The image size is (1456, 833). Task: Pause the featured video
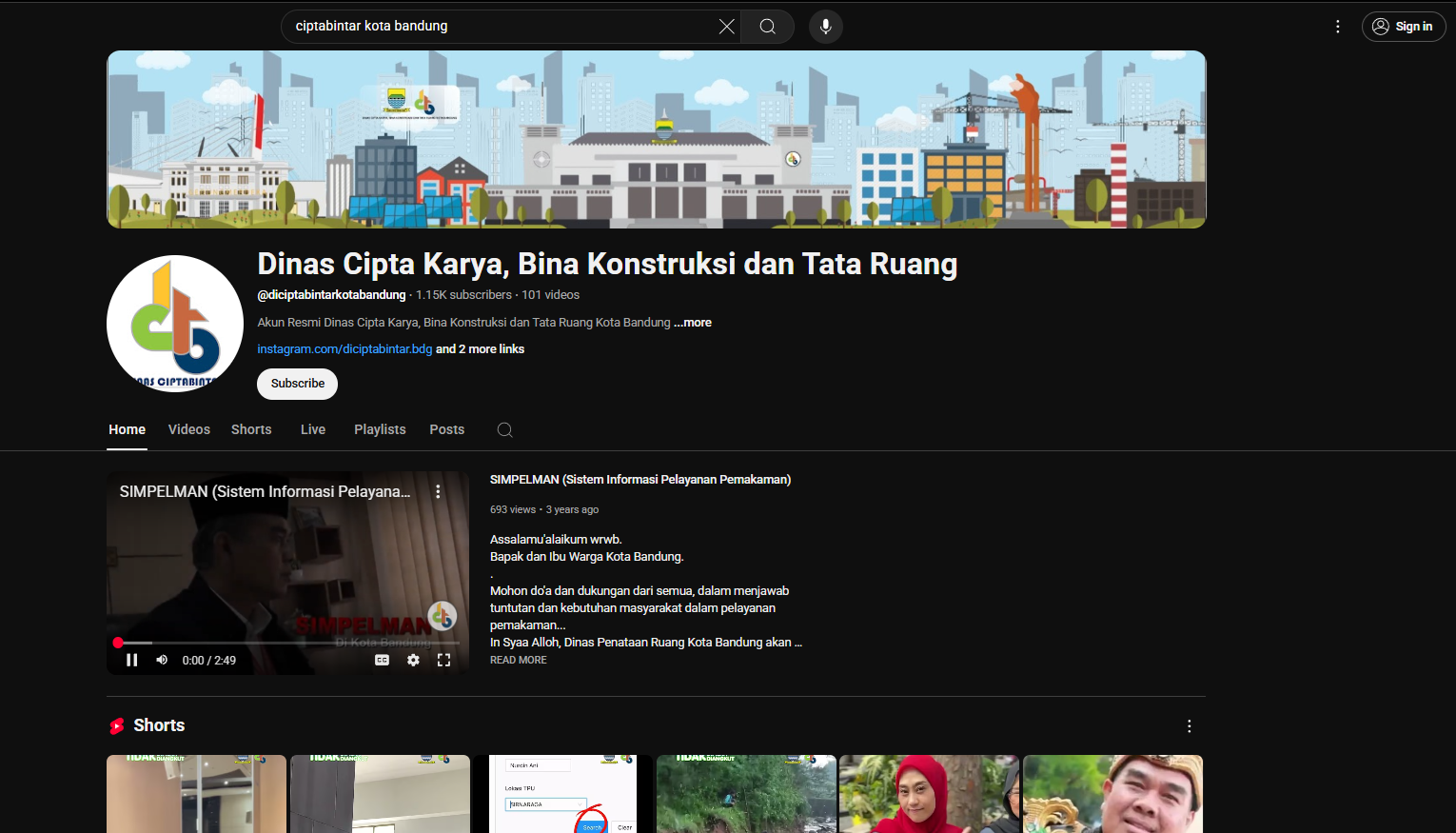point(132,660)
